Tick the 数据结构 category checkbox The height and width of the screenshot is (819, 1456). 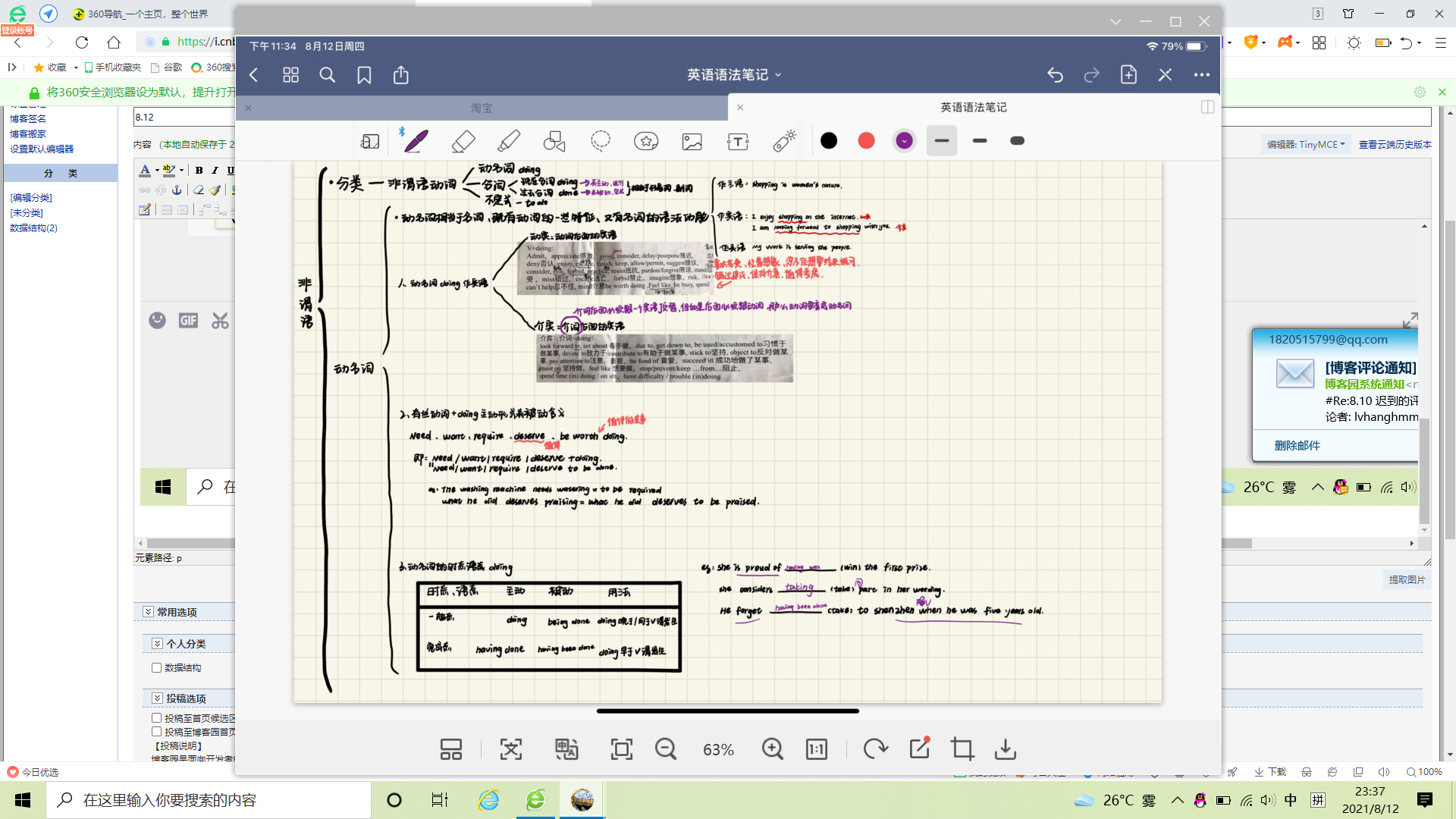156,668
